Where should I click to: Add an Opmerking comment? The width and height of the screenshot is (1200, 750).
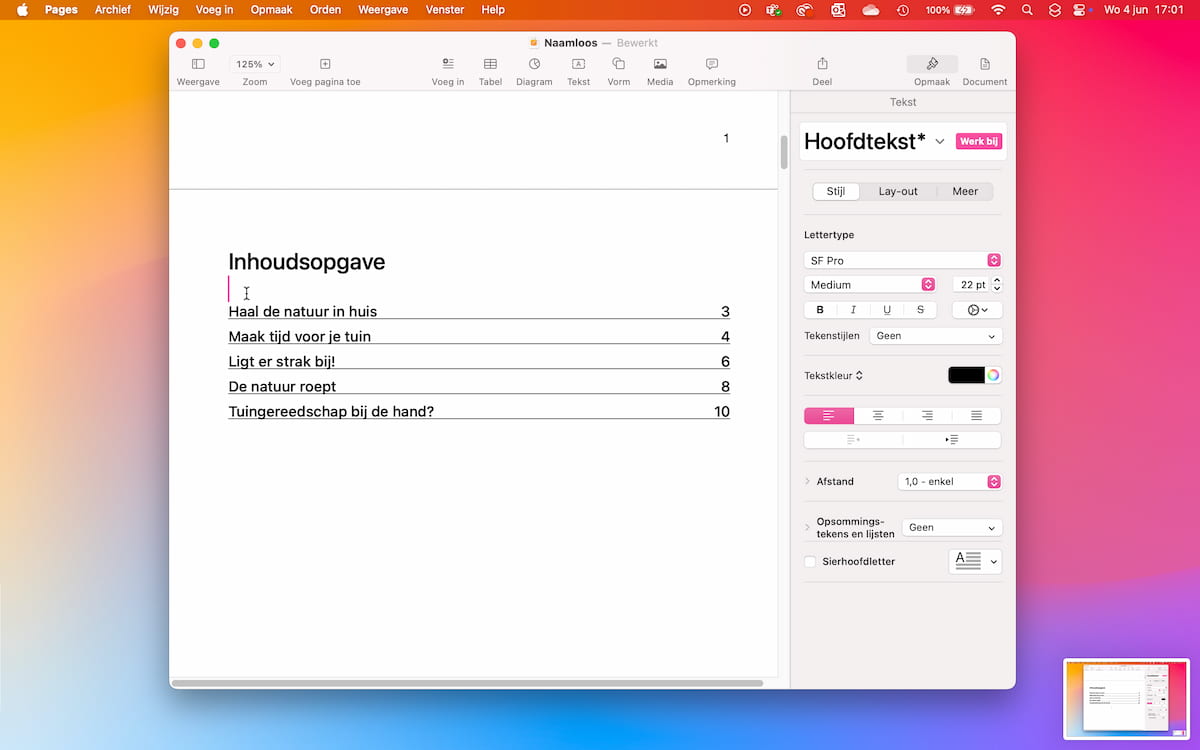[x=711, y=65]
